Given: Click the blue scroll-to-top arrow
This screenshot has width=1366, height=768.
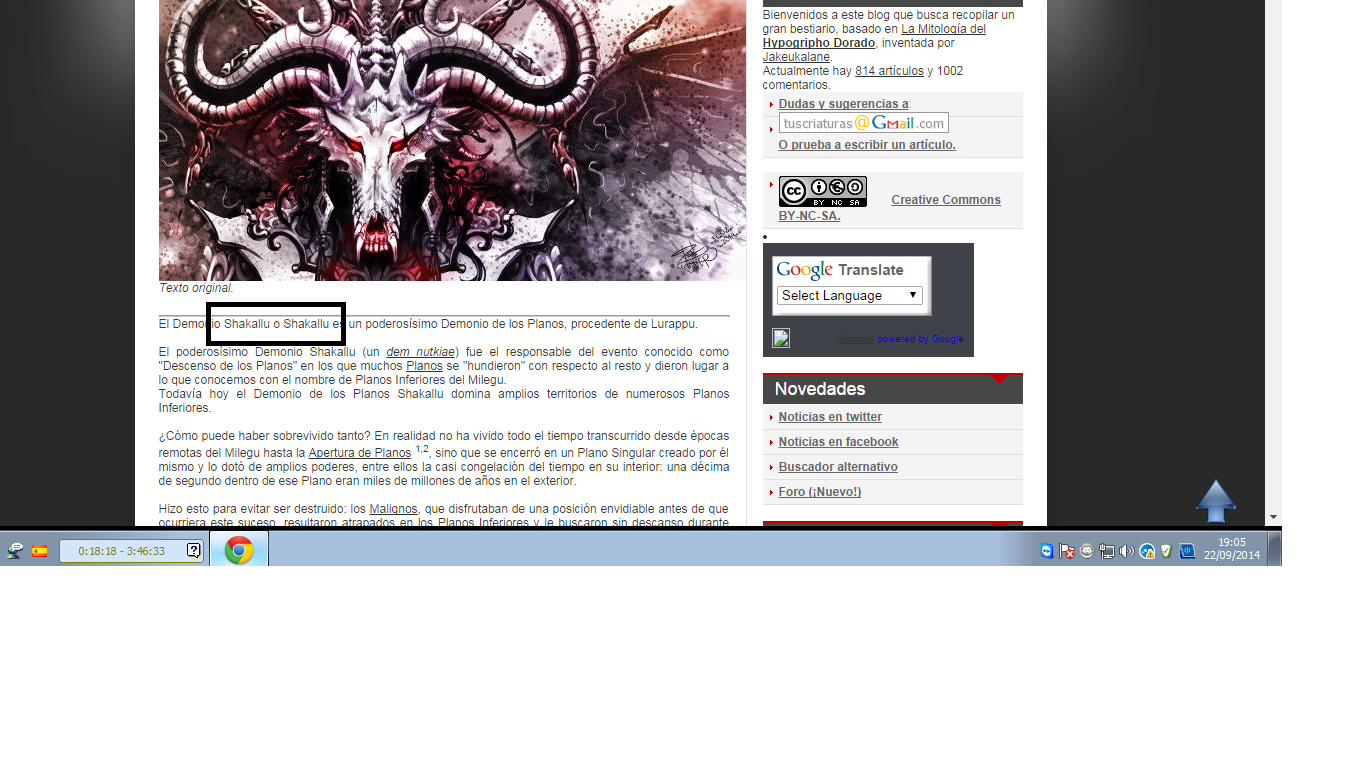Looking at the screenshot, I should click(1216, 501).
